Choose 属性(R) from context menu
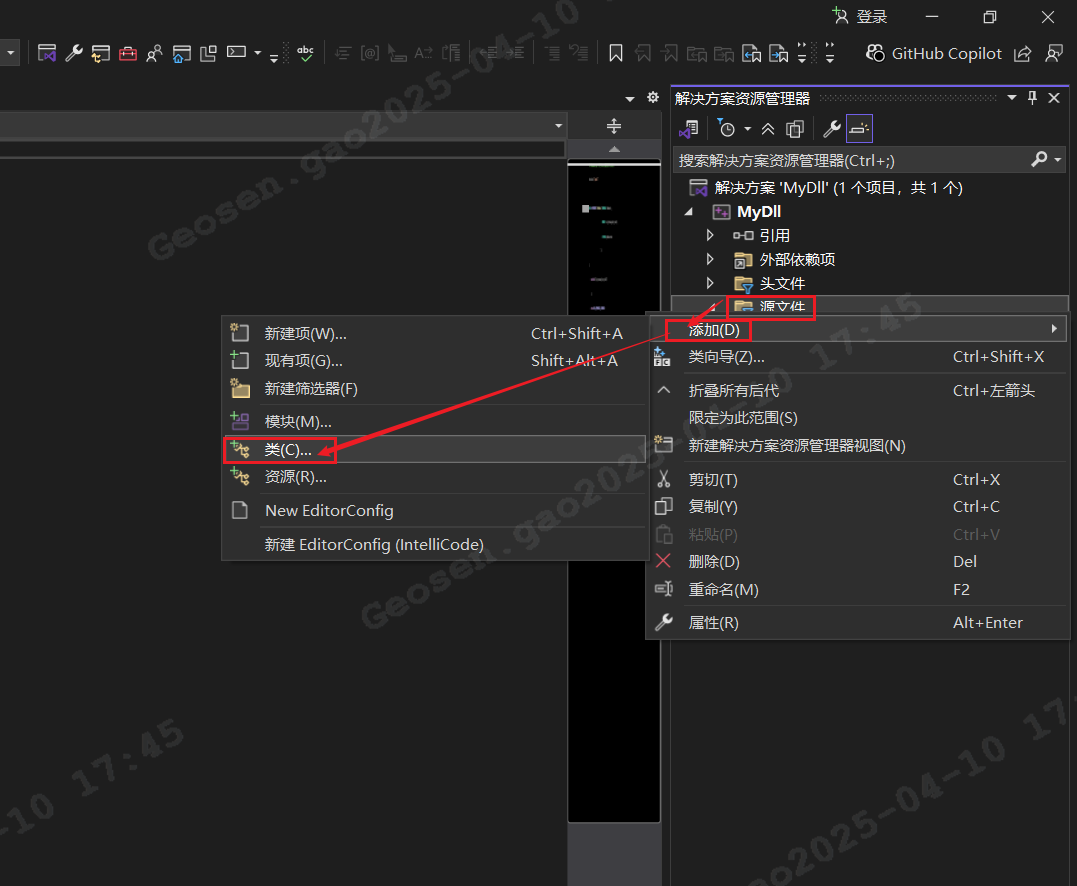Viewport: 1077px width, 886px height. (x=858, y=623)
